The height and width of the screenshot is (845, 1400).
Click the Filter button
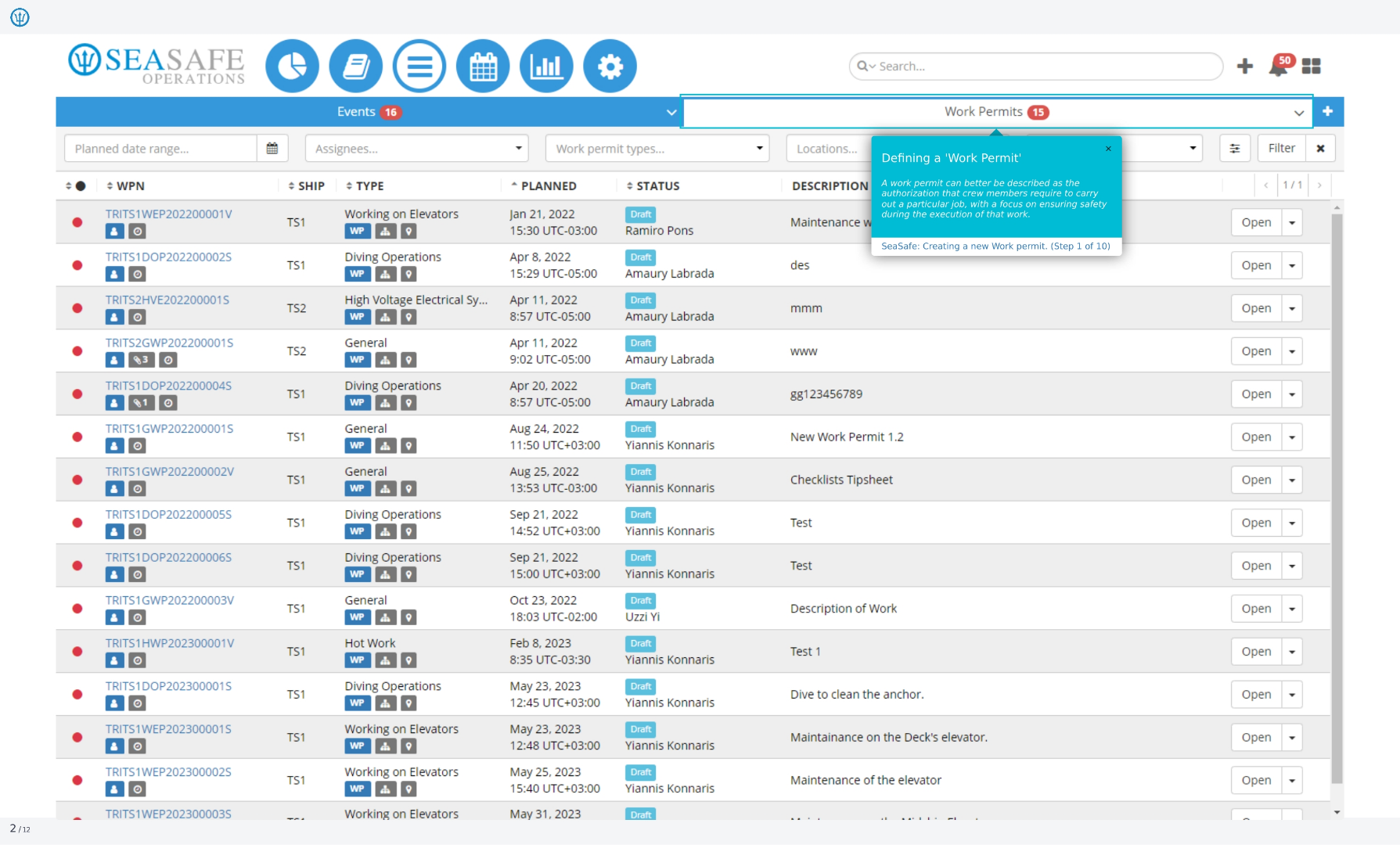(1281, 149)
